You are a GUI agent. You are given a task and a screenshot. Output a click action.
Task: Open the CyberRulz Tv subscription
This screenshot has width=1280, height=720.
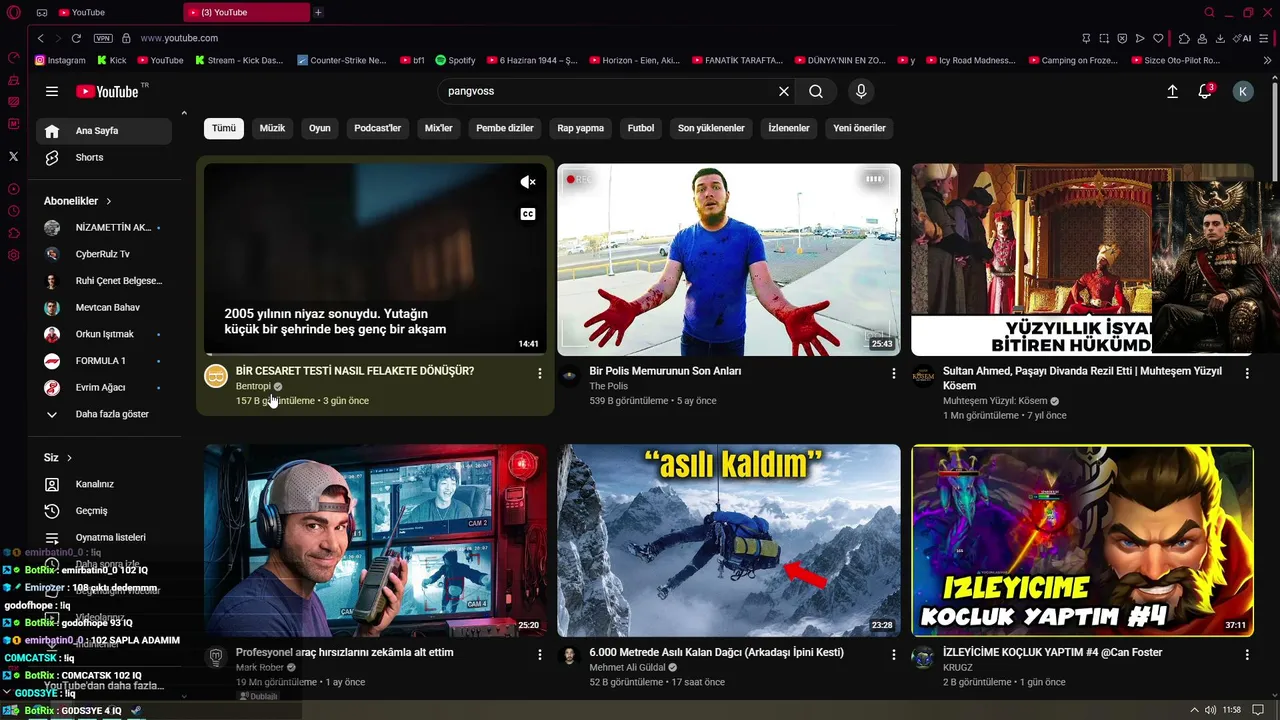[104, 254]
